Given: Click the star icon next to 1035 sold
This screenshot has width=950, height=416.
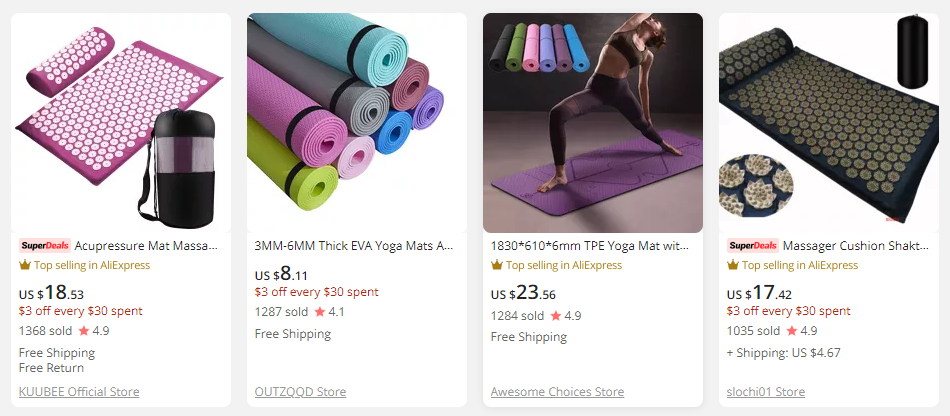Looking at the screenshot, I should tap(792, 331).
